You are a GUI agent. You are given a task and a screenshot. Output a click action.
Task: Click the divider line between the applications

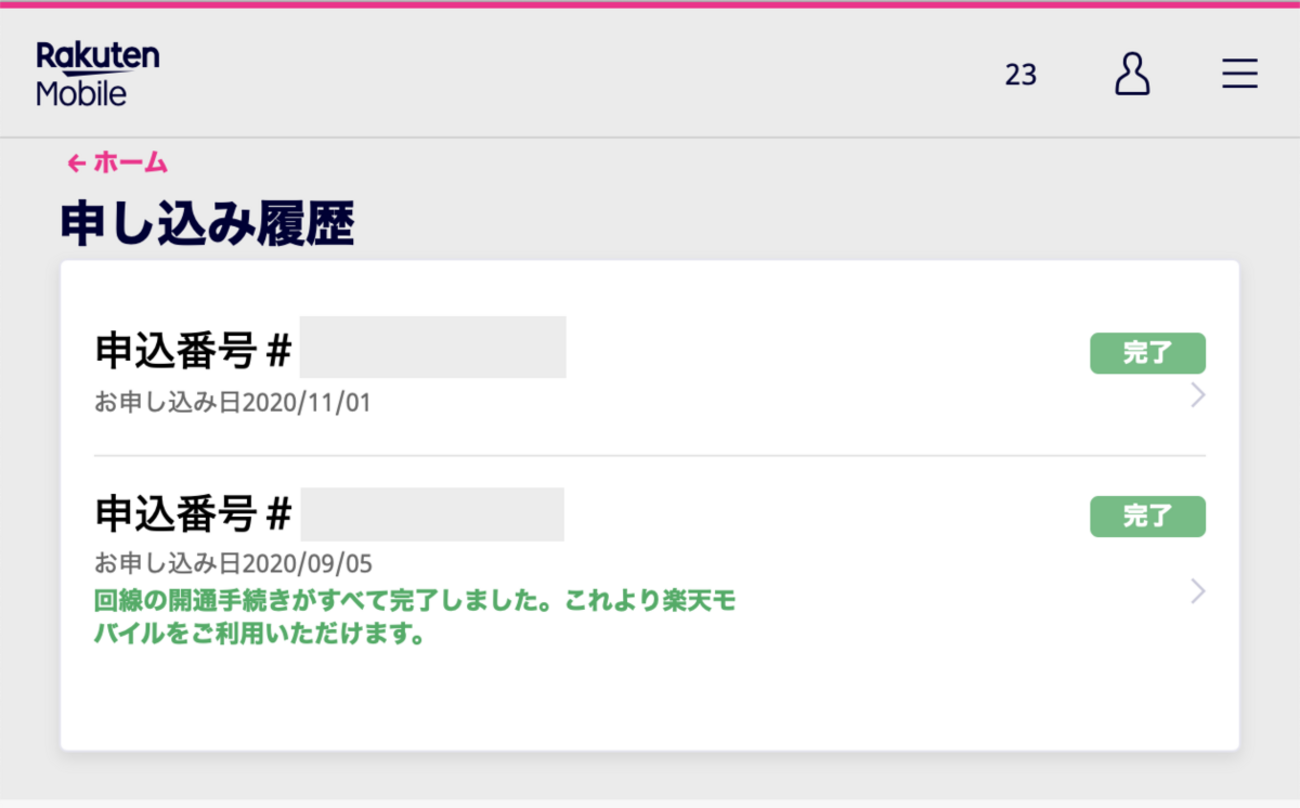(x=650, y=456)
